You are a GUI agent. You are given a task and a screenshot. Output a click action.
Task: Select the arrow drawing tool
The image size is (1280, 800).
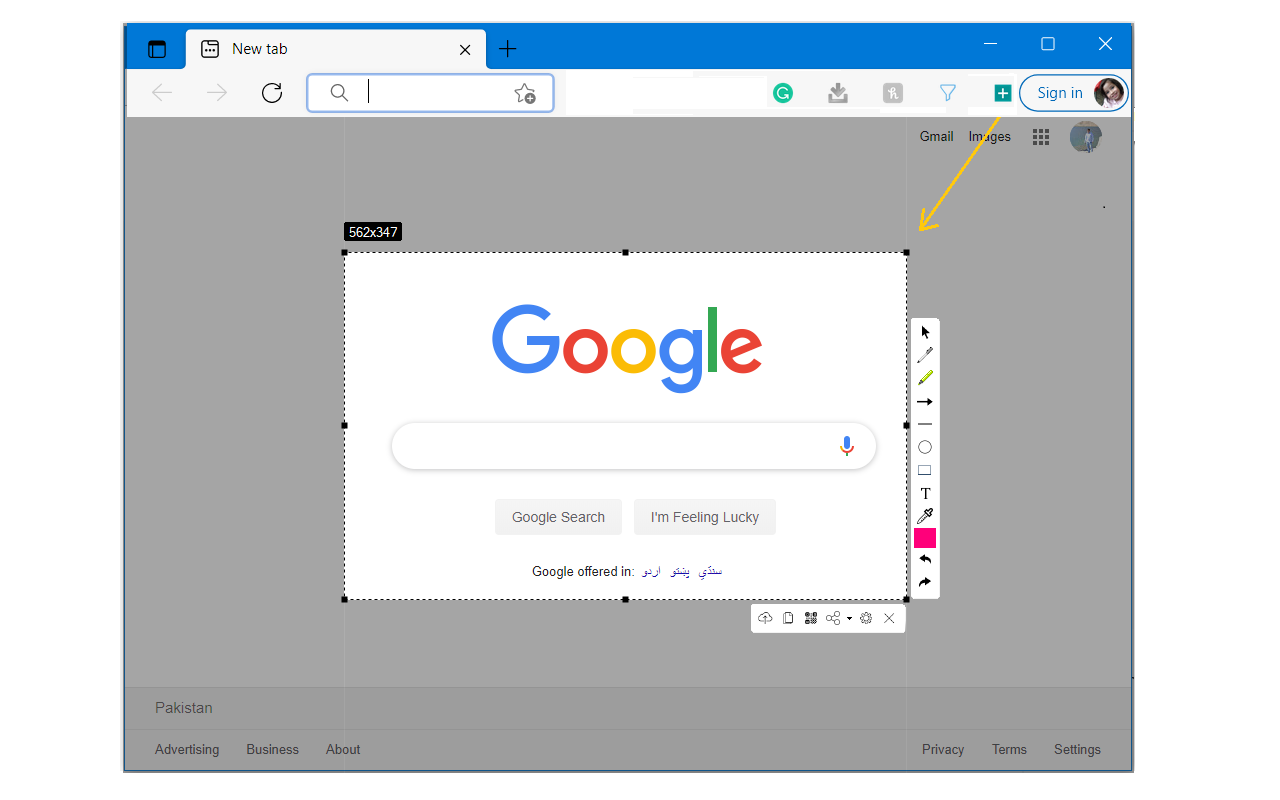[x=925, y=402]
